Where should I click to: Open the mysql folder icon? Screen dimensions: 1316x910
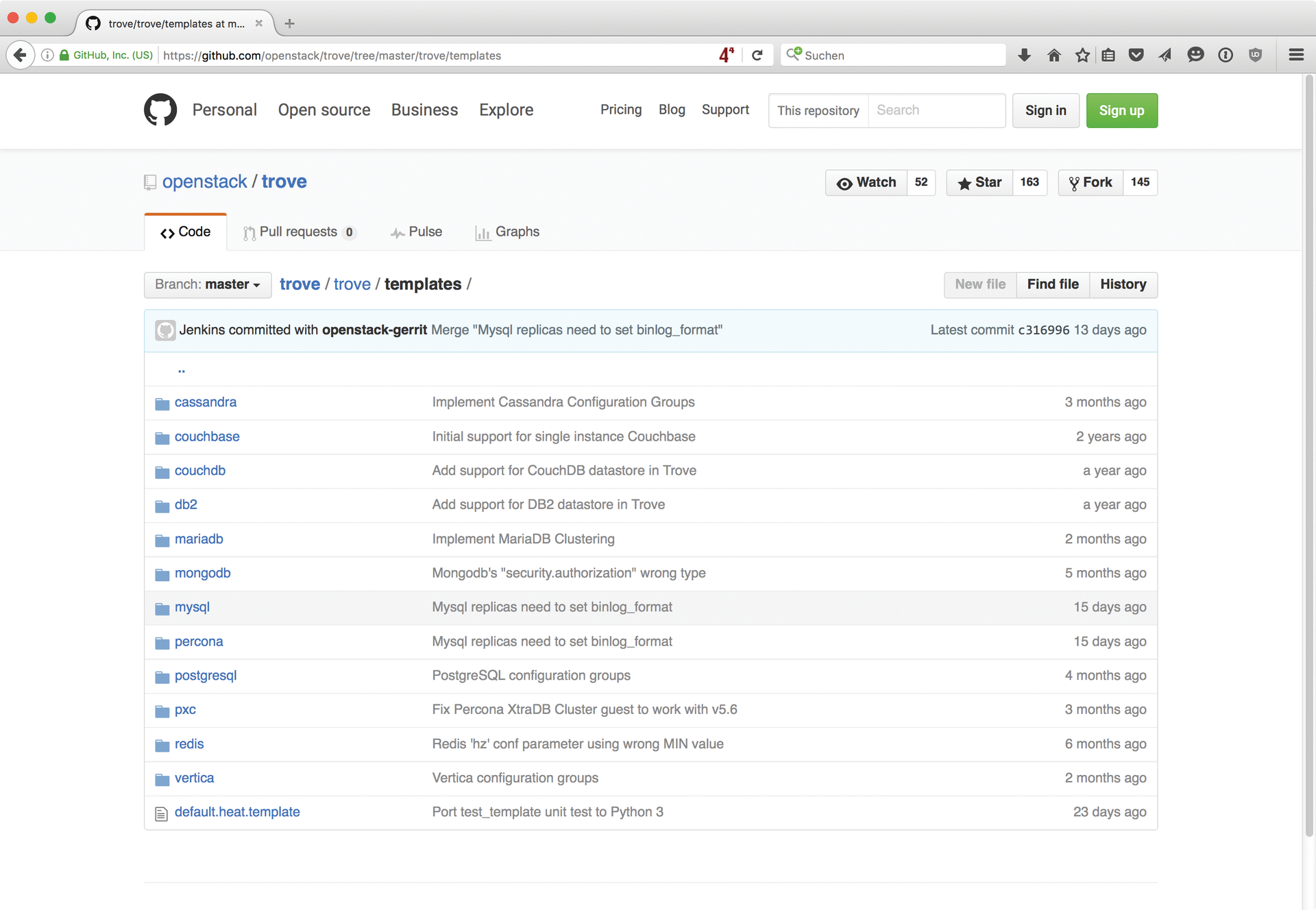[x=162, y=608]
